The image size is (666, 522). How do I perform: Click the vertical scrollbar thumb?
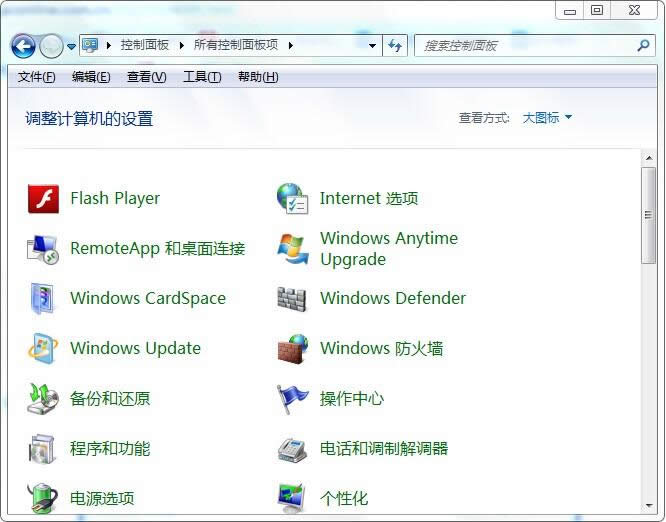click(x=648, y=215)
